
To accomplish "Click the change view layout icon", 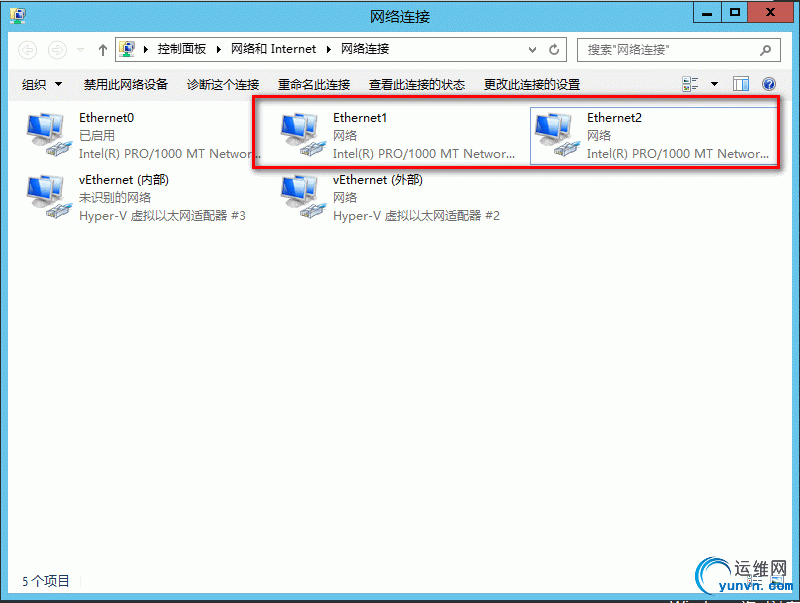I will [690, 84].
